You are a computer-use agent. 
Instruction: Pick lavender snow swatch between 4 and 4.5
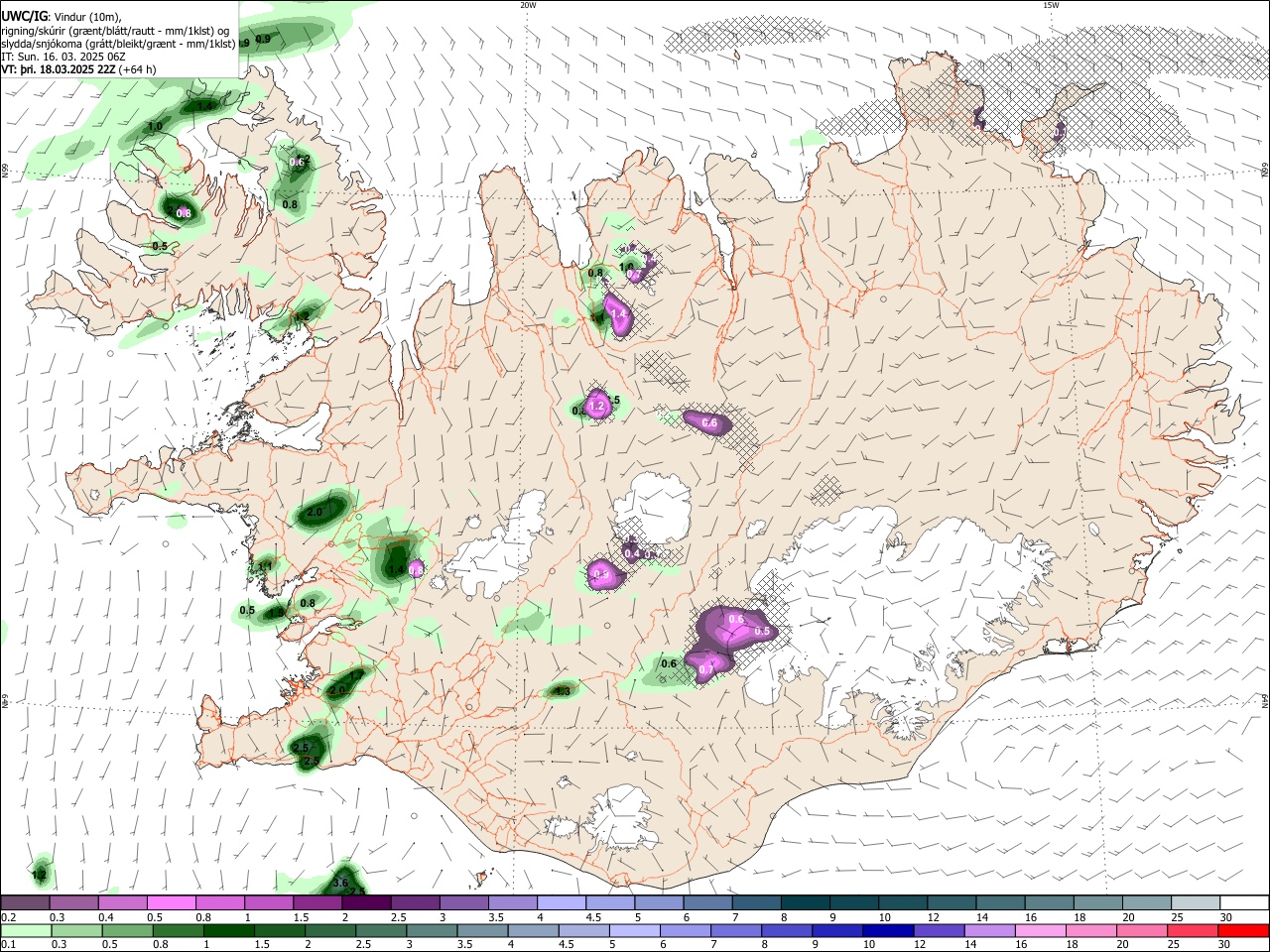coord(562,903)
